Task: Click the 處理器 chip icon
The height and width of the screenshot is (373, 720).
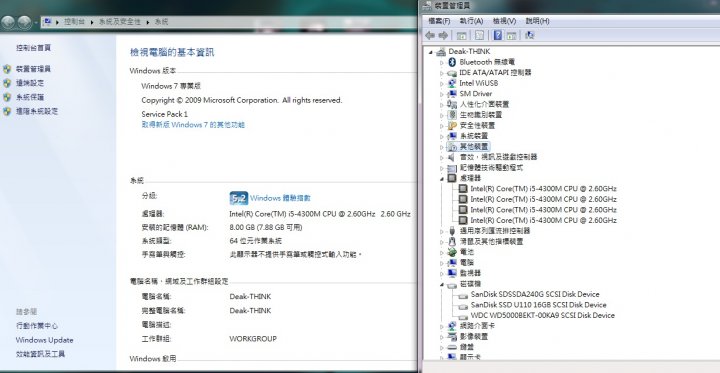Action: [452, 178]
